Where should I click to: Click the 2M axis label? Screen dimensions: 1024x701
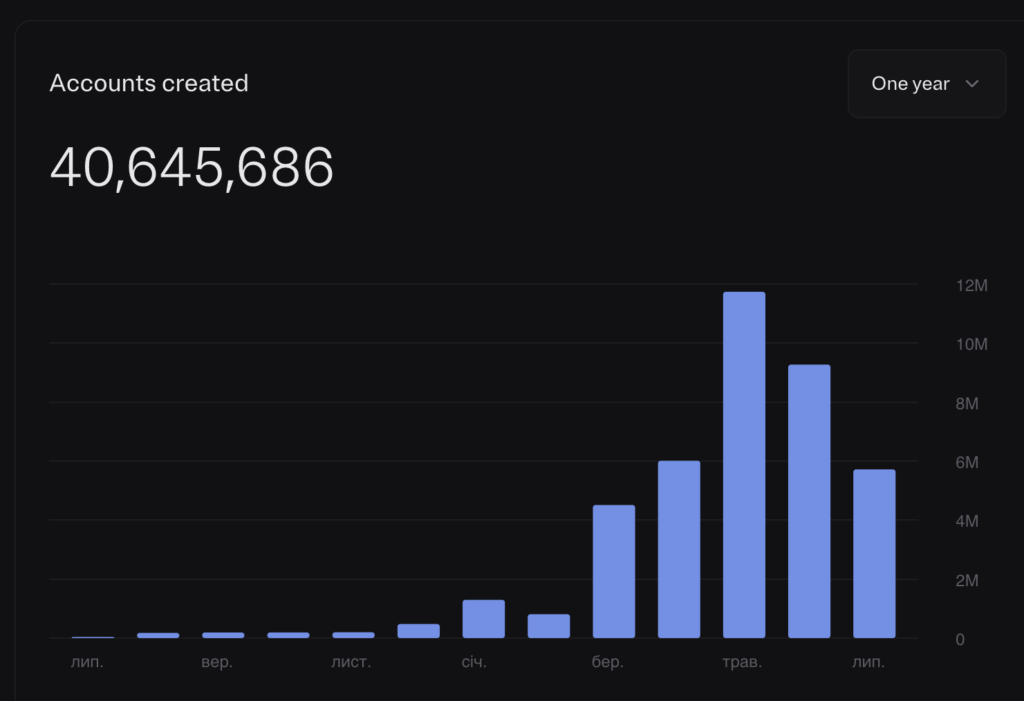tap(967, 581)
